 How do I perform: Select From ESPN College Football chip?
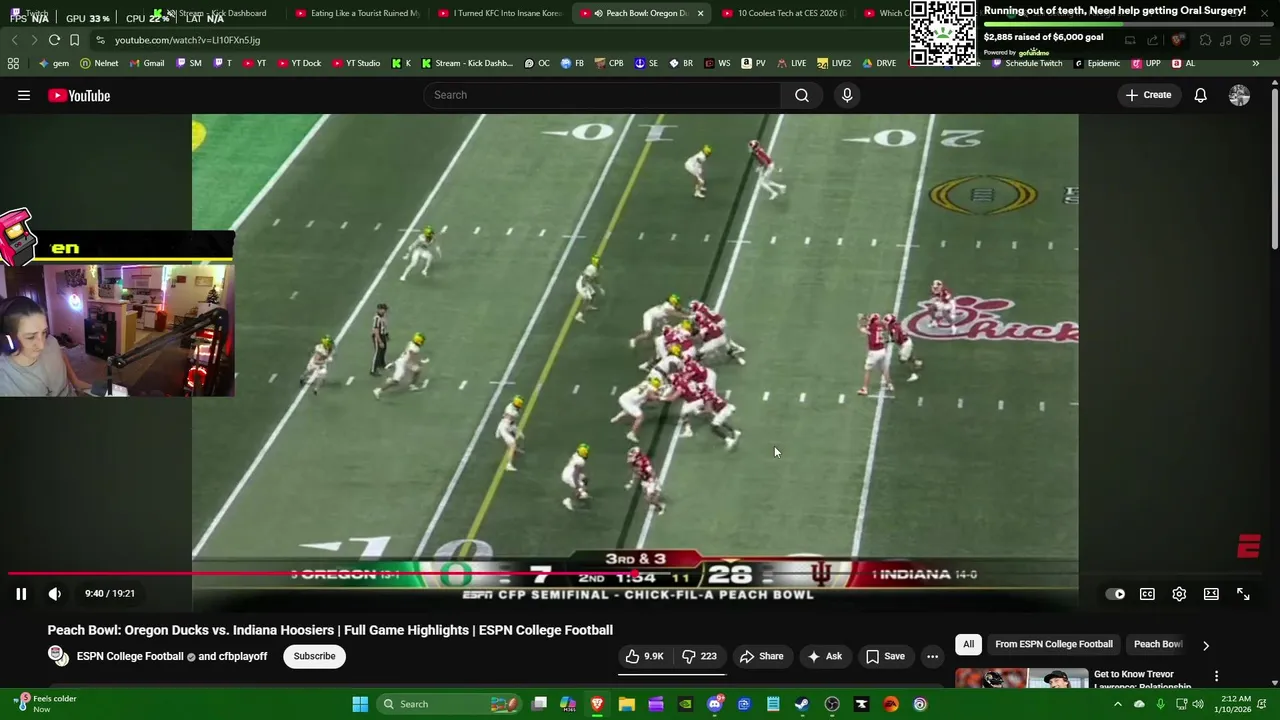click(x=1054, y=644)
